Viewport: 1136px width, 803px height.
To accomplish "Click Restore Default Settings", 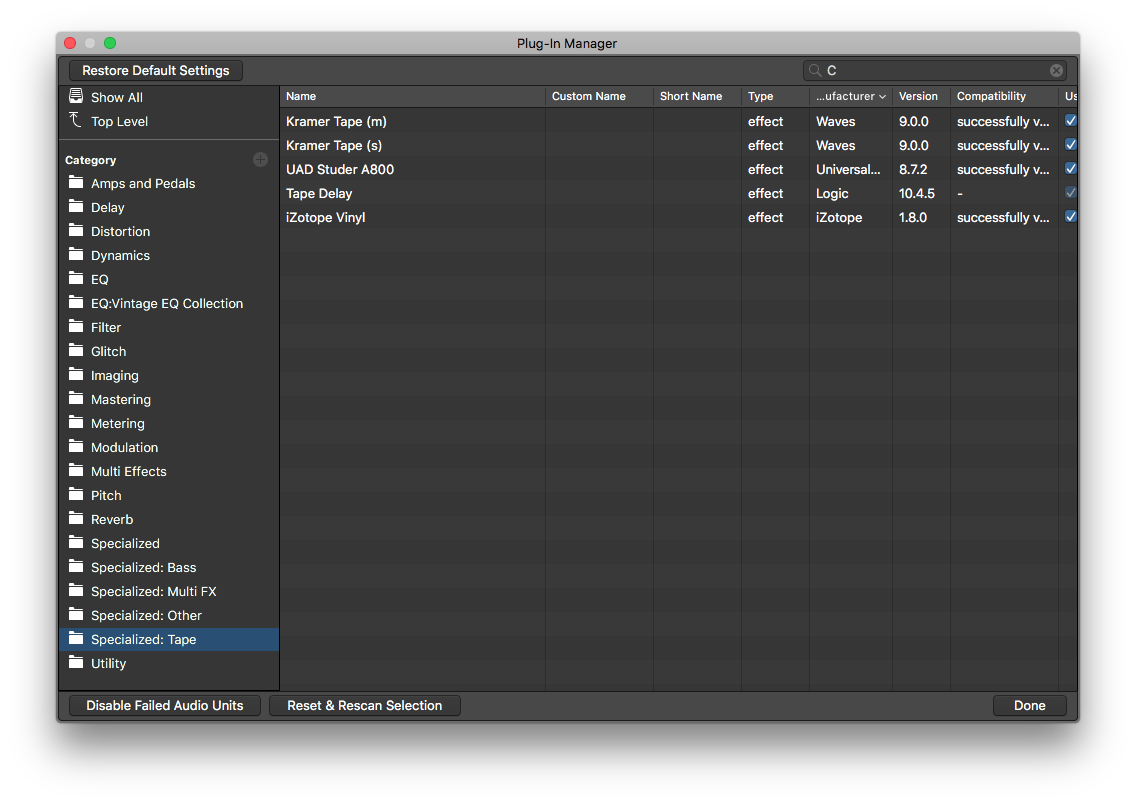I will click(155, 70).
